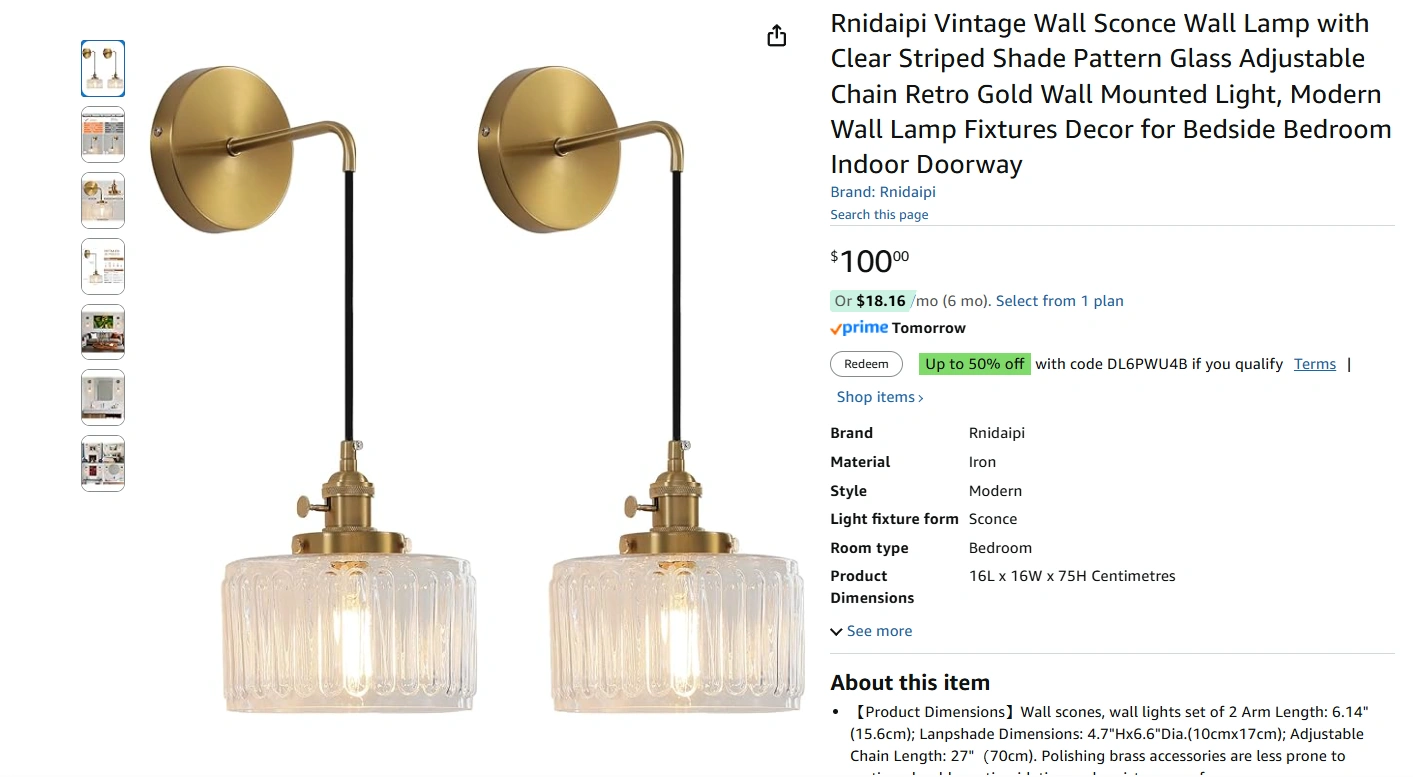Open the Brand: Rnidaipi link
The width and height of the screenshot is (1413, 777).
[883, 192]
